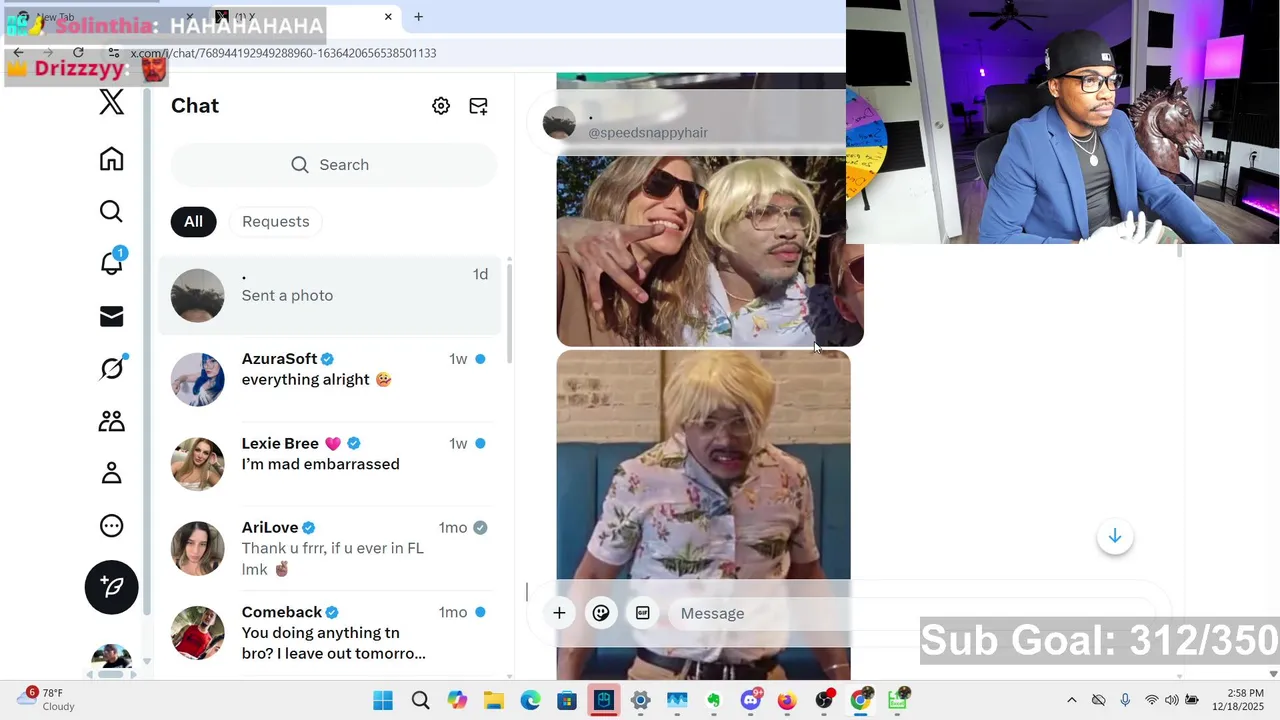This screenshot has width=1280, height=720.
Task: Open the GIF picker in message bar
Action: (643, 613)
